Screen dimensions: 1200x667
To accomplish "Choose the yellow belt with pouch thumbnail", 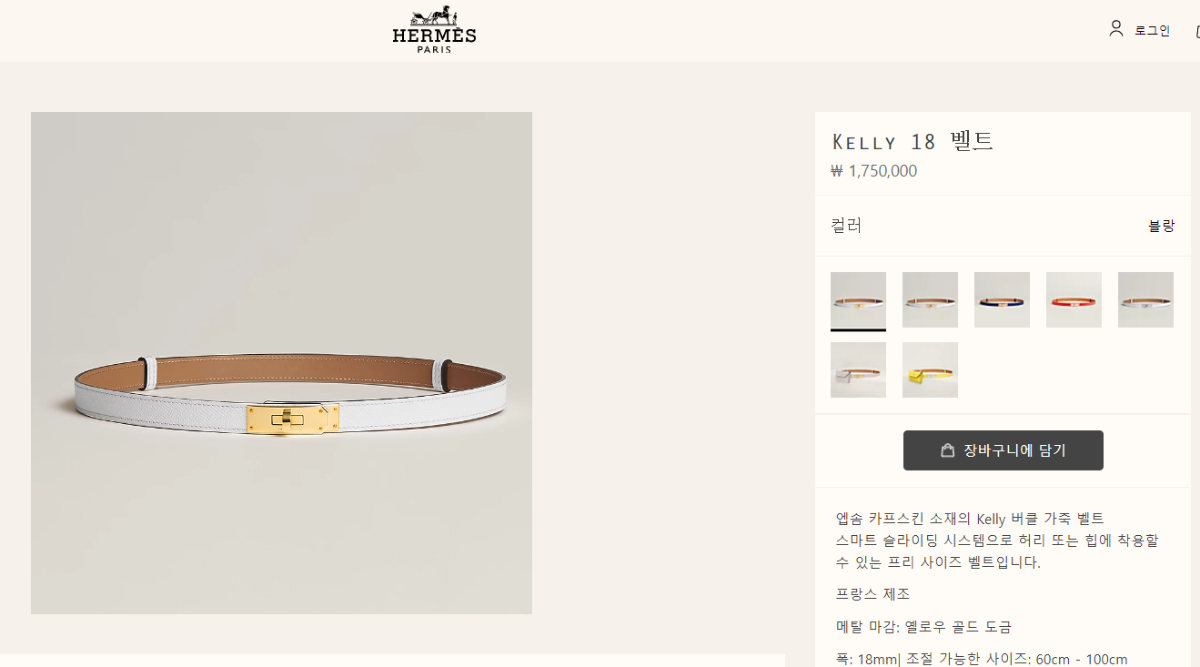I will 930,370.
